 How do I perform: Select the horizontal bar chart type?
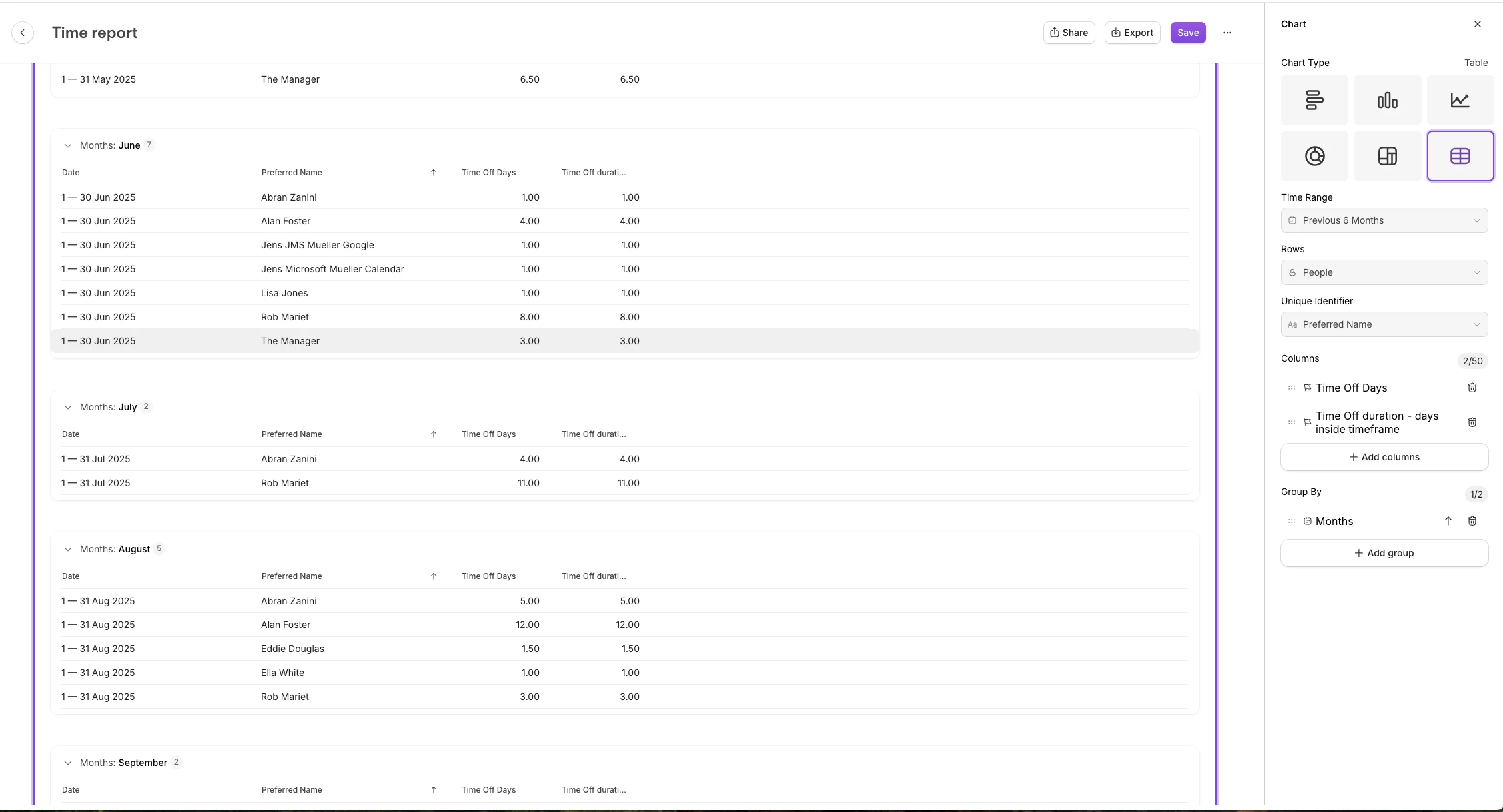tap(1314, 100)
